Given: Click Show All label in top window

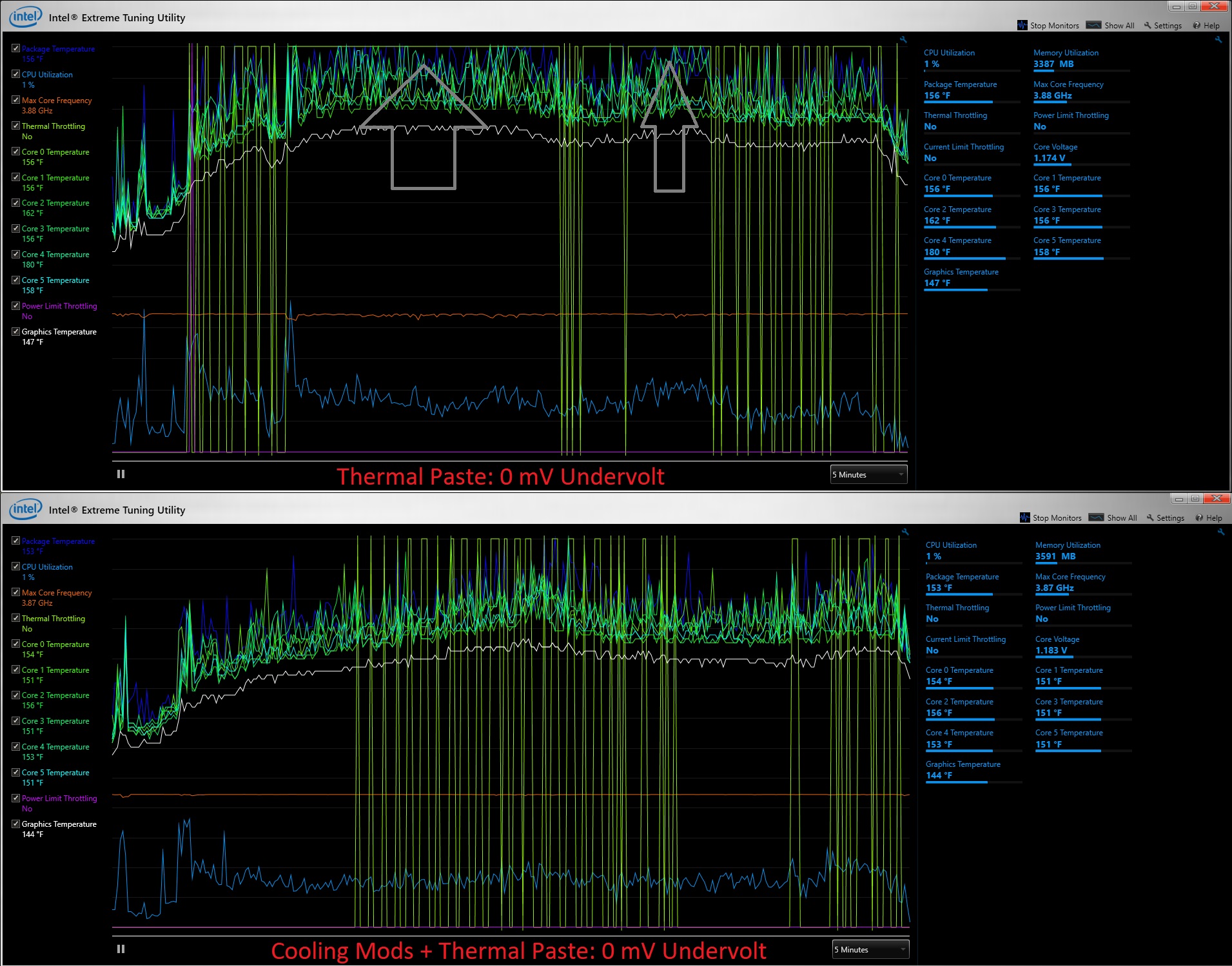Looking at the screenshot, I should pos(1119,26).
